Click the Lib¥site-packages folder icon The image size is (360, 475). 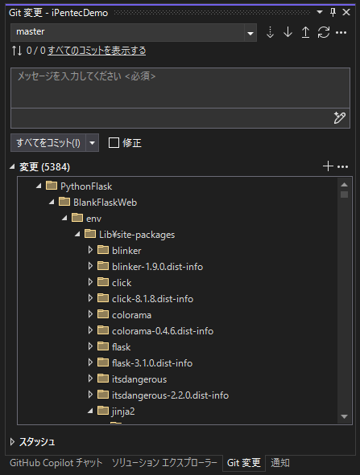coord(90,234)
